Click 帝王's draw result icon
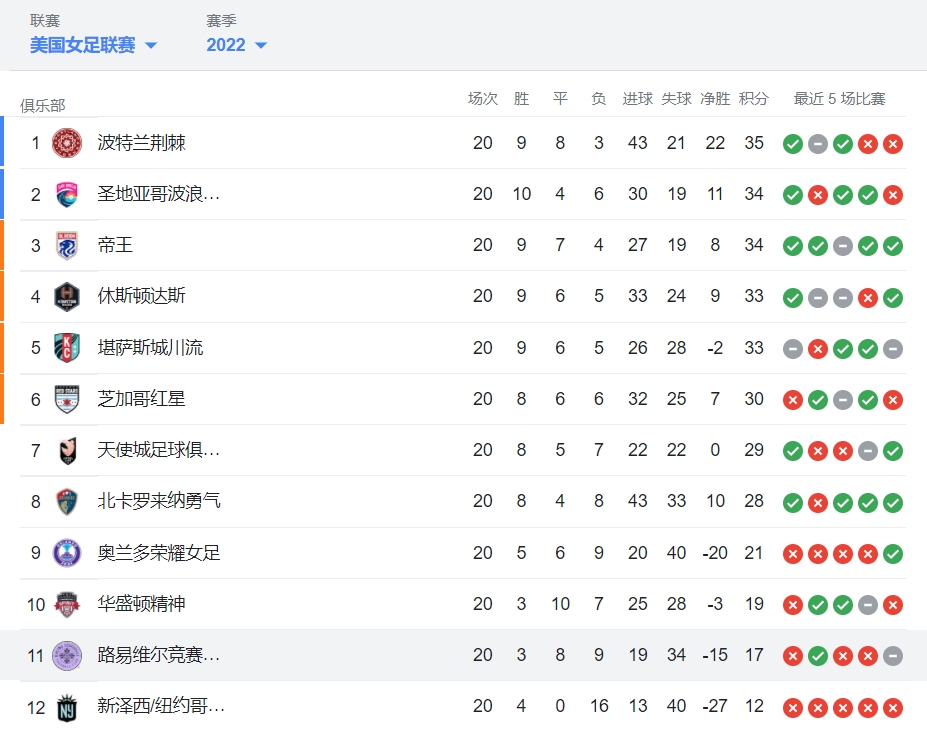Screen dimensions: 927x730 point(842,246)
